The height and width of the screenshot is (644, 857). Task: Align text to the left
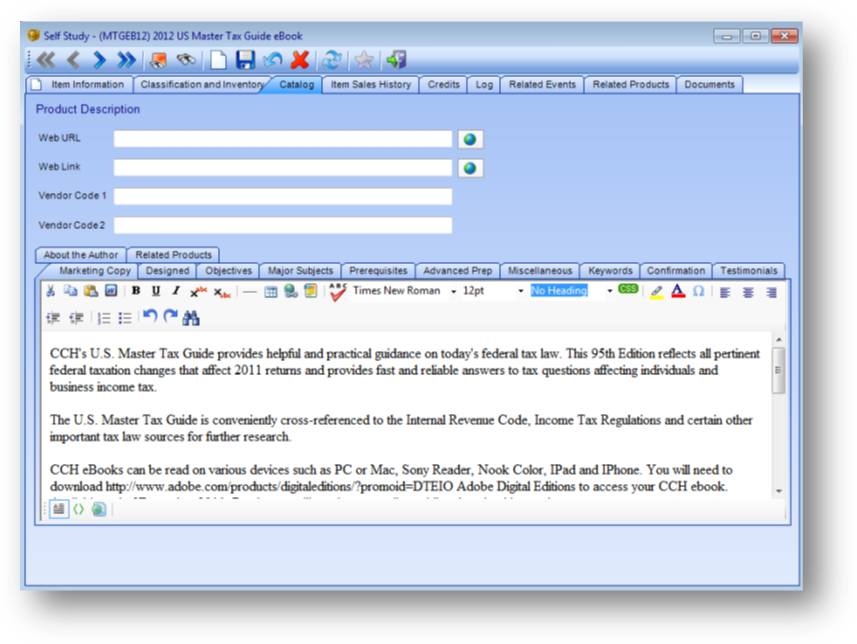coord(725,292)
